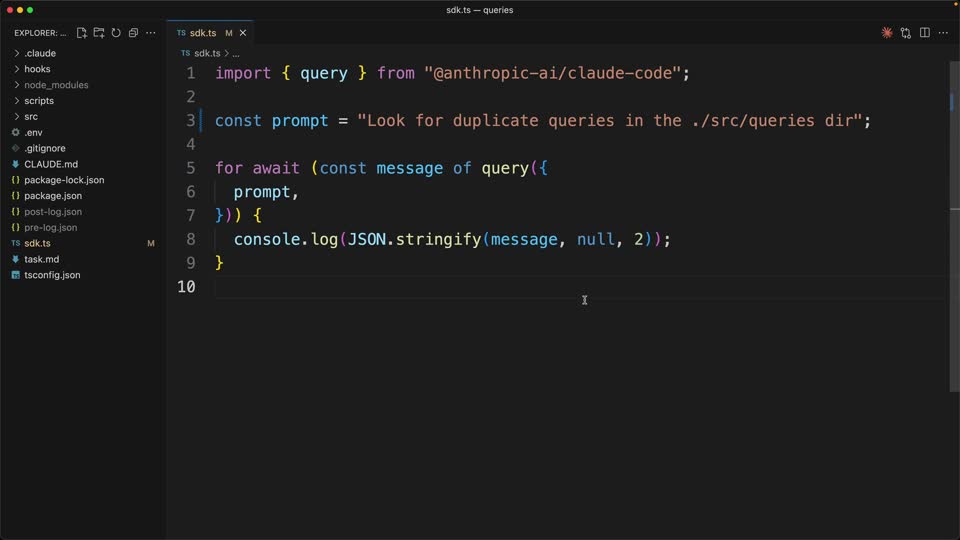The width and height of the screenshot is (960, 540).
Task: Split the editor to the right
Action: point(924,33)
